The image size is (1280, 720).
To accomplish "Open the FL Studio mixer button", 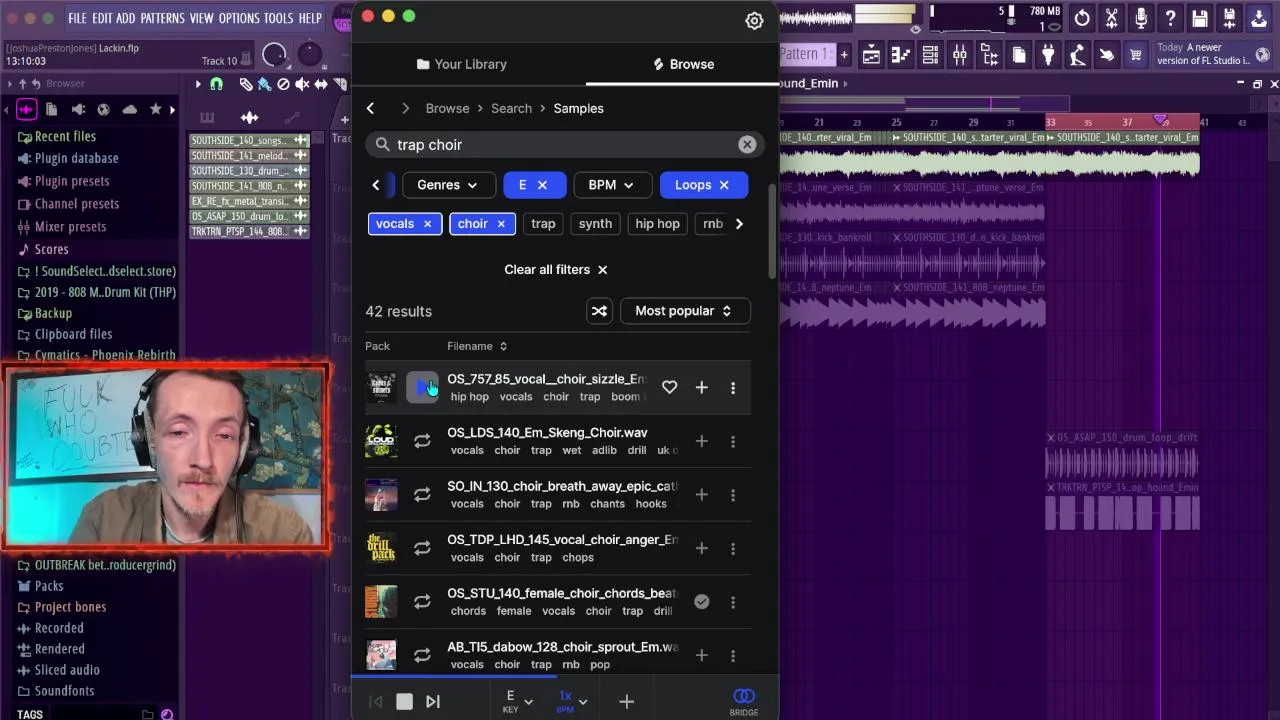I will [960, 55].
